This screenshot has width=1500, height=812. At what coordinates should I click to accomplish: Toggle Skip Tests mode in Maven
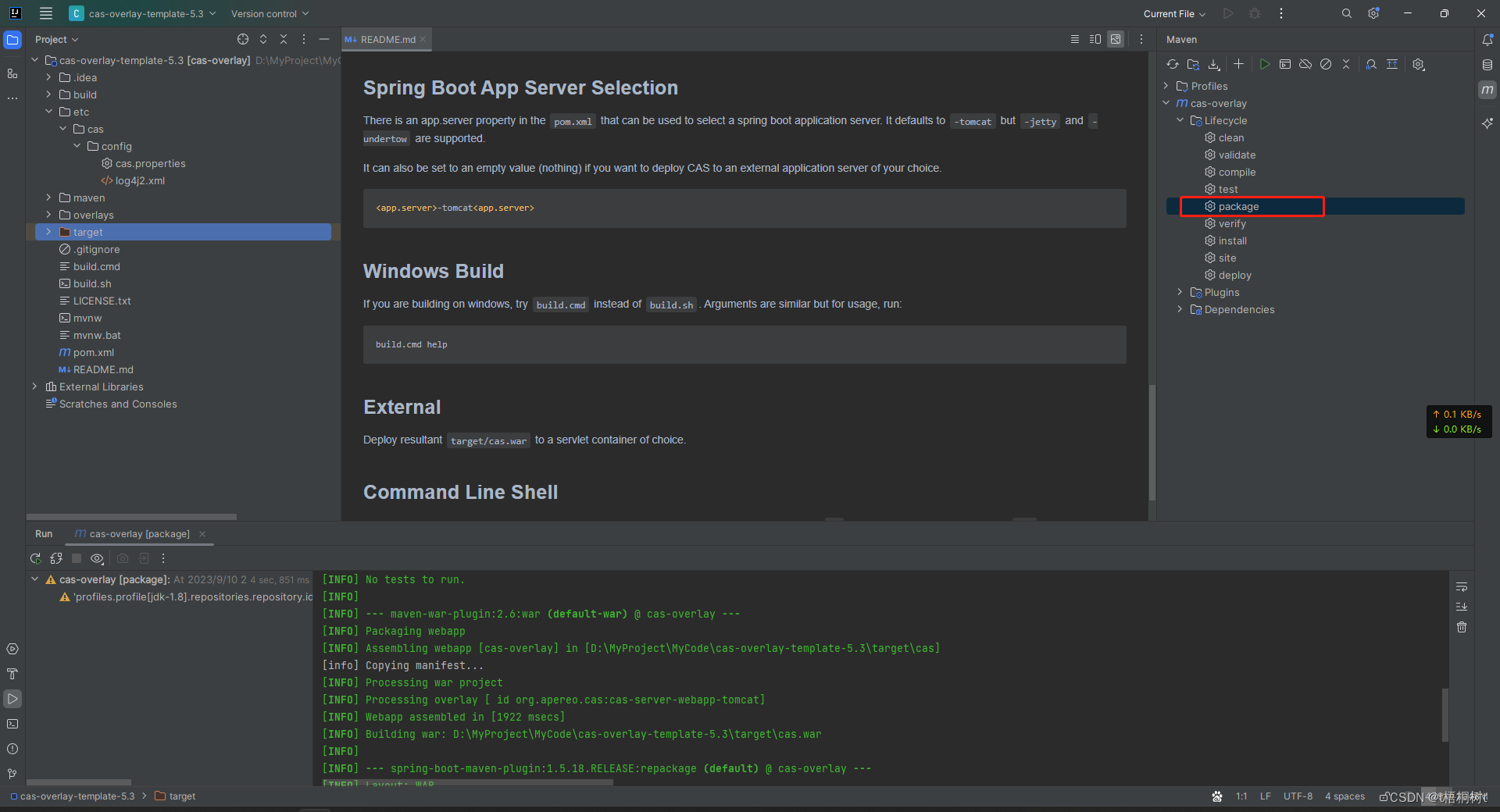1326,65
